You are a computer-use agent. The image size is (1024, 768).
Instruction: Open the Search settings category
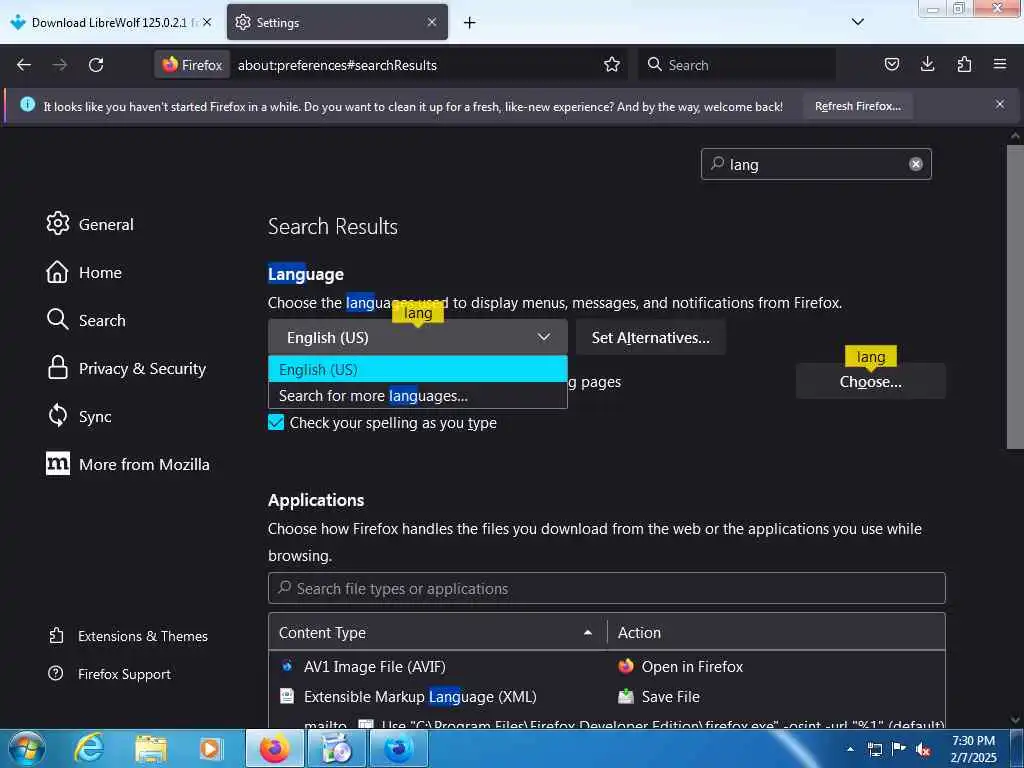86,320
